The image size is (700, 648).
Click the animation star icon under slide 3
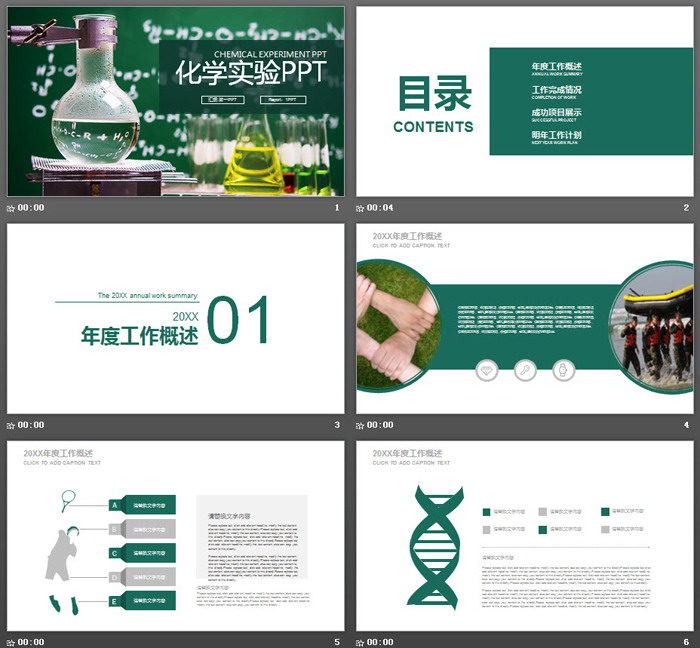pos(11,425)
